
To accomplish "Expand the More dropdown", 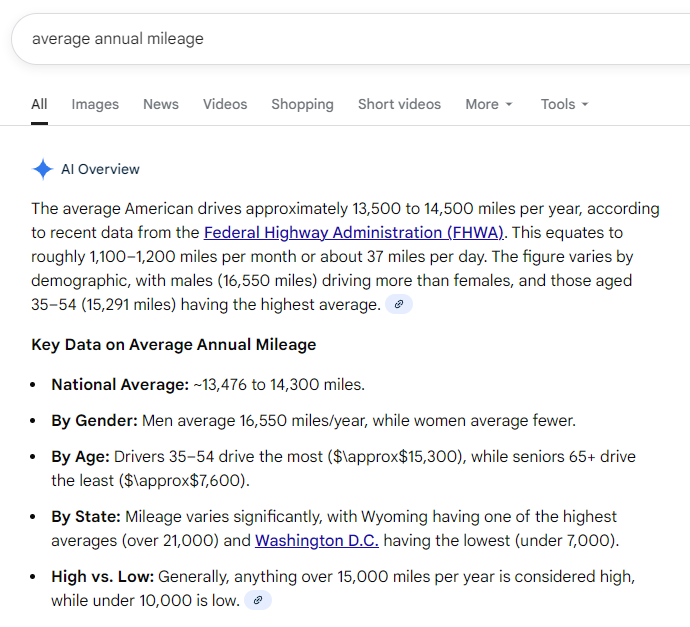I will click(x=489, y=104).
